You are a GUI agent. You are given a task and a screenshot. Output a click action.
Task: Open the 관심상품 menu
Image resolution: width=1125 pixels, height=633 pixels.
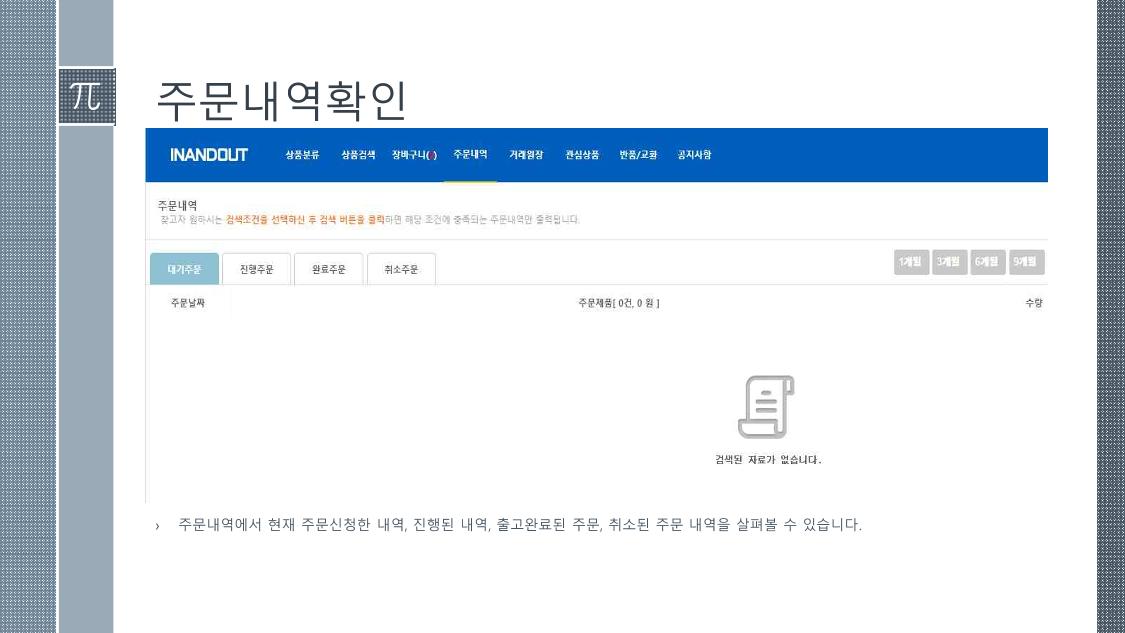(x=582, y=155)
